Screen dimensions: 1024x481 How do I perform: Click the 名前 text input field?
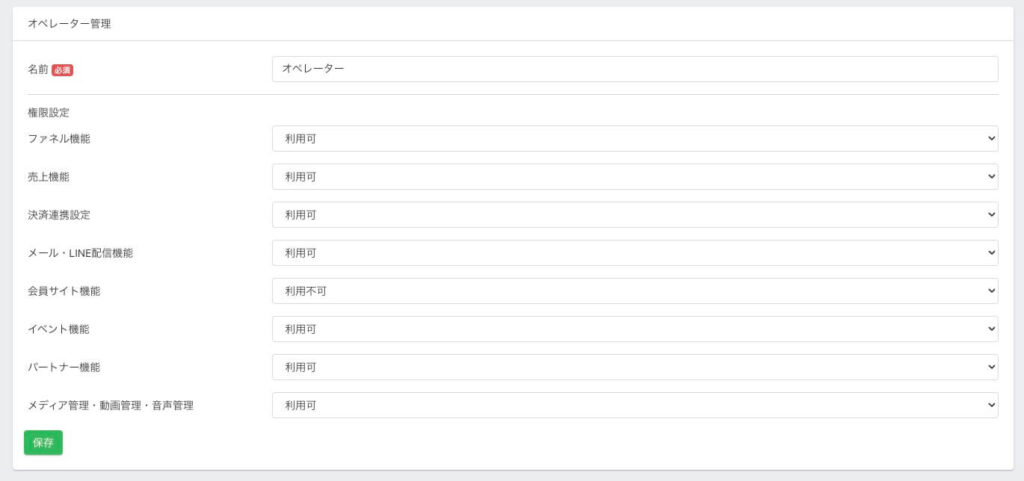coord(635,69)
